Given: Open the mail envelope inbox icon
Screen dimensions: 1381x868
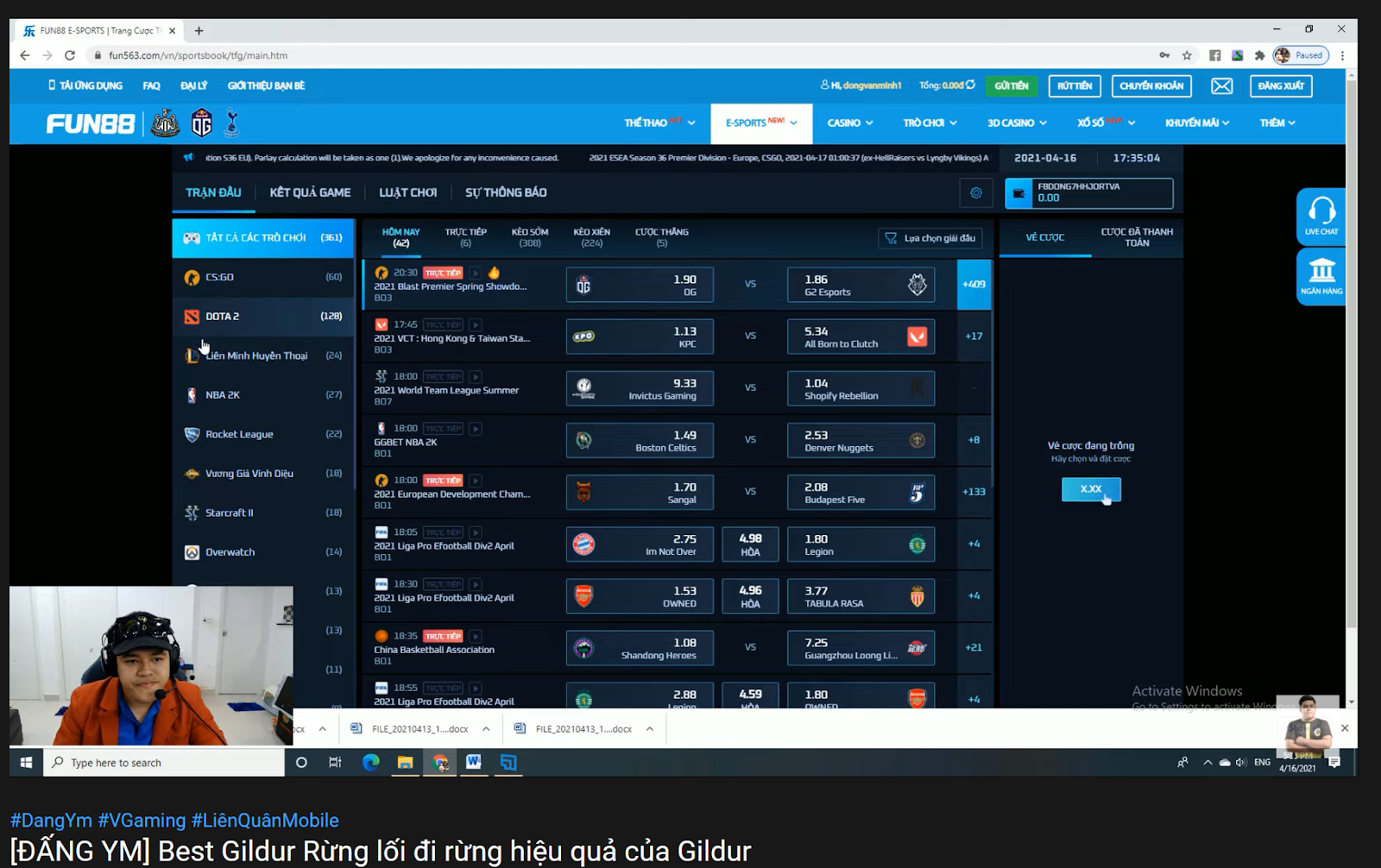Looking at the screenshot, I should 1221,86.
